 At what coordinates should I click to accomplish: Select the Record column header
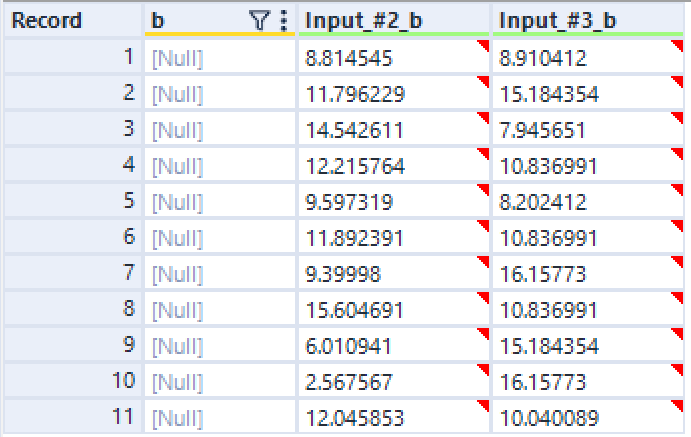[x=73, y=20]
